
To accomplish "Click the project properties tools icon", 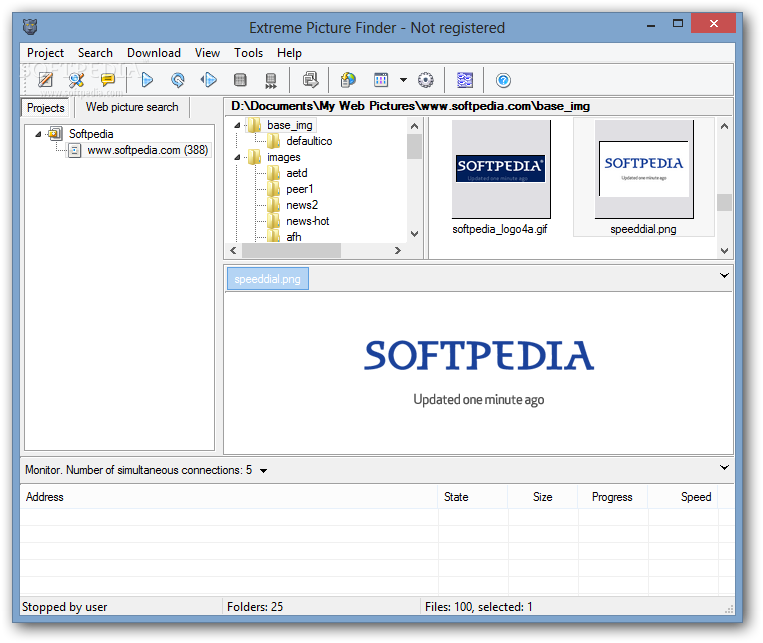I will pos(76,80).
